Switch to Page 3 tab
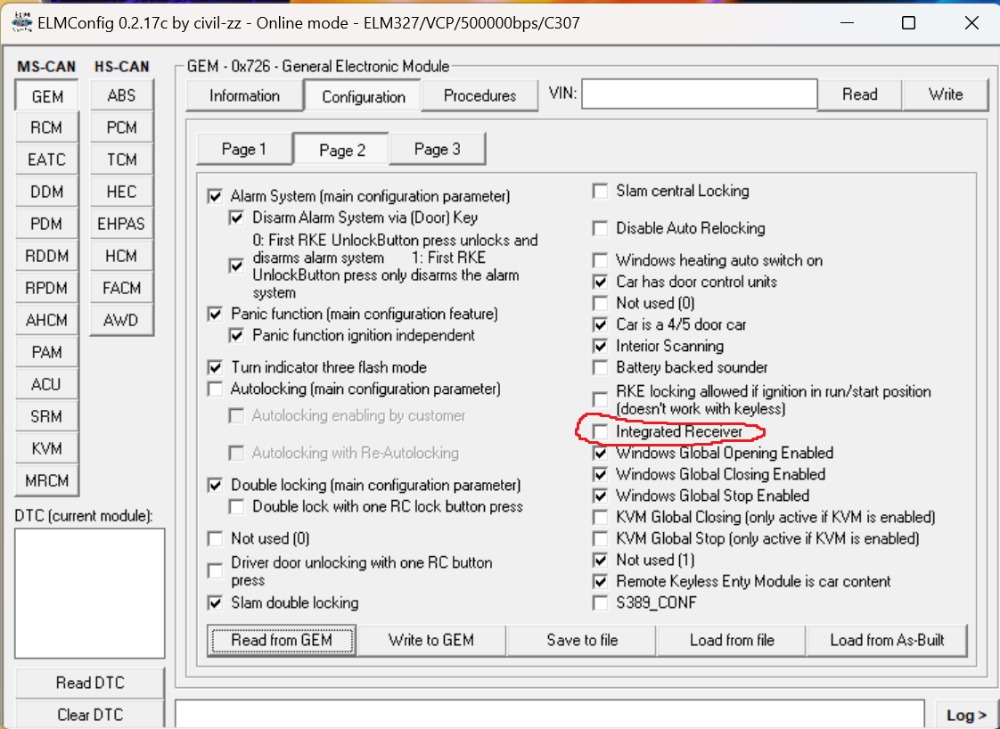 click(x=437, y=149)
